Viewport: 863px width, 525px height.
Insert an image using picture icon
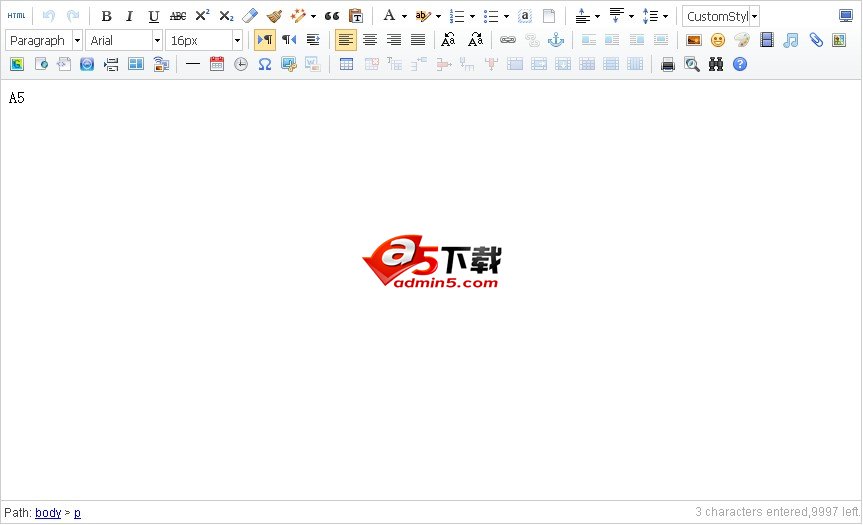(x=693, y=40)
